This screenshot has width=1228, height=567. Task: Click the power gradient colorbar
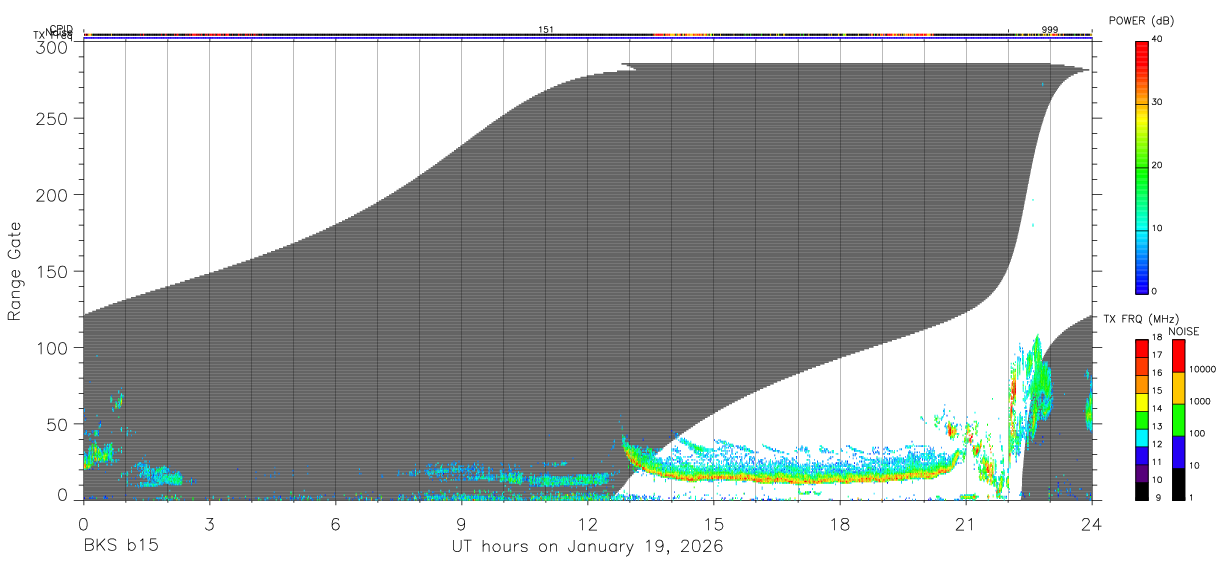[1141, 167]
